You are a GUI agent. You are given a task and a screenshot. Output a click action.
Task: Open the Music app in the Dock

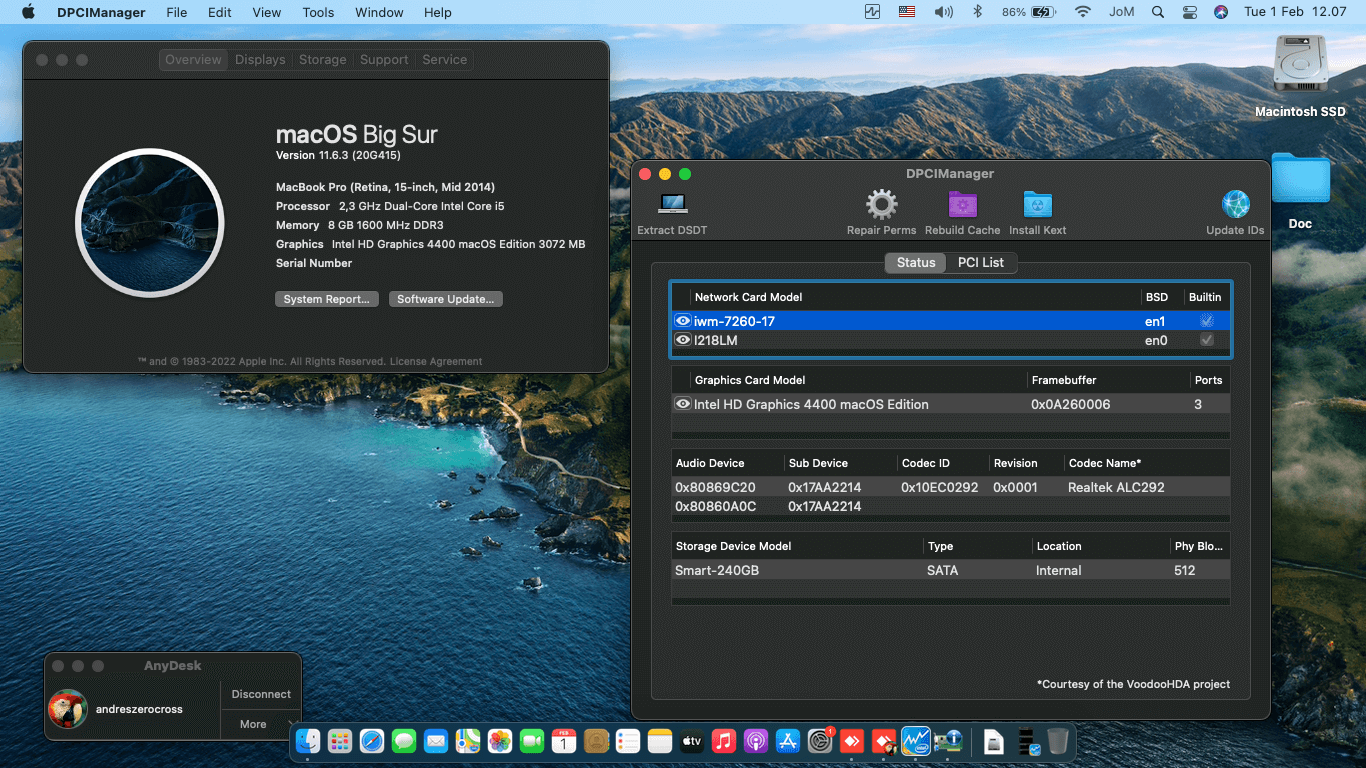(723, 741)
